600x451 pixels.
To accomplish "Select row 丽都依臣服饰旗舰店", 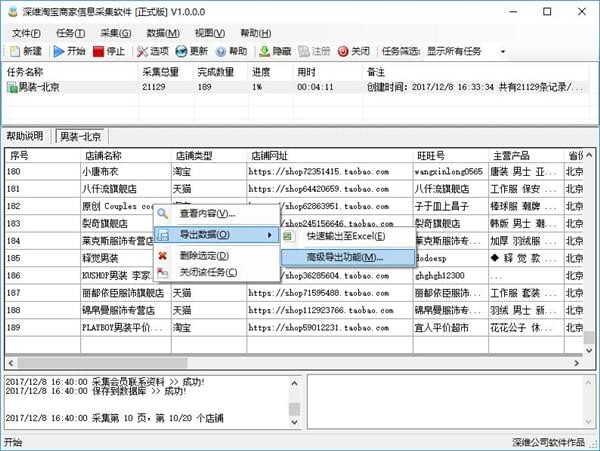I will [x=294, y=293].
